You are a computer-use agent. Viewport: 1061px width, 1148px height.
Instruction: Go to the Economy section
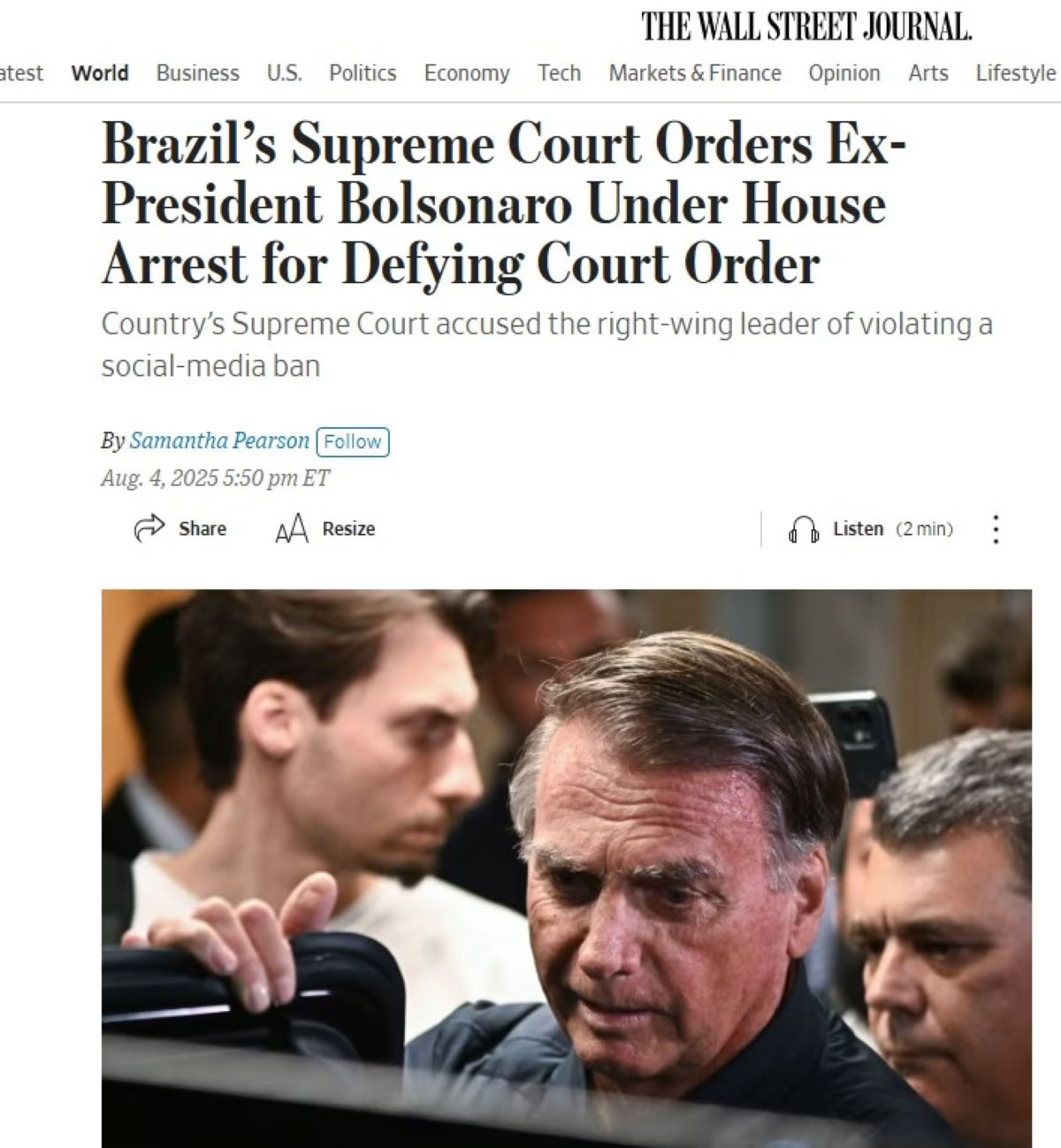467,73
